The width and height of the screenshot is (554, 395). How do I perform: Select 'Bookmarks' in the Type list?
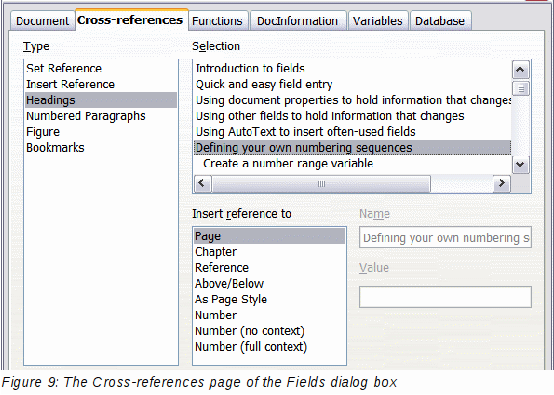[x=101, y=148]
